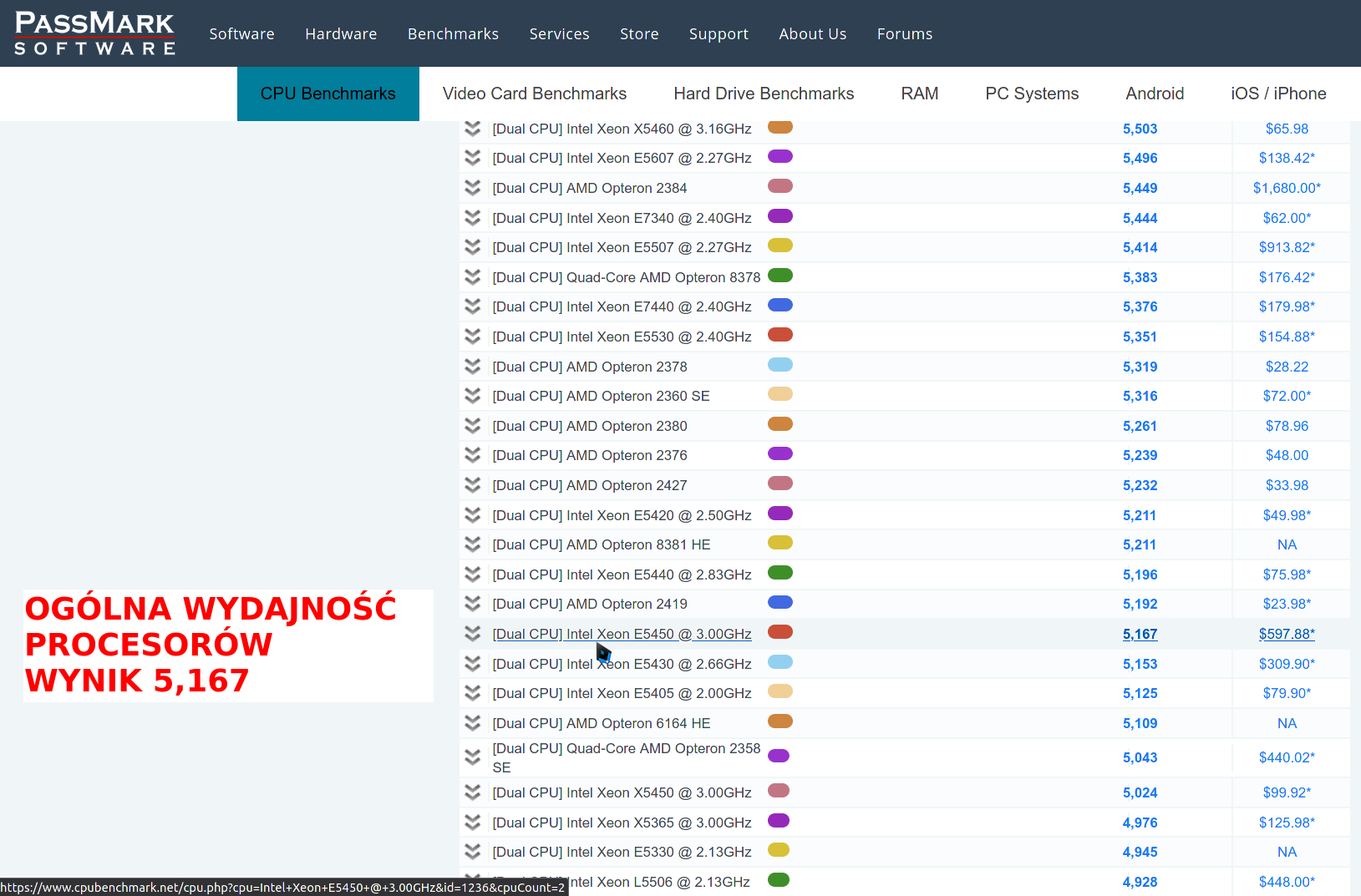1361x896 pixels.
Task: Open the Android benchmarks tab
Action: click(x=1155, y=94)
